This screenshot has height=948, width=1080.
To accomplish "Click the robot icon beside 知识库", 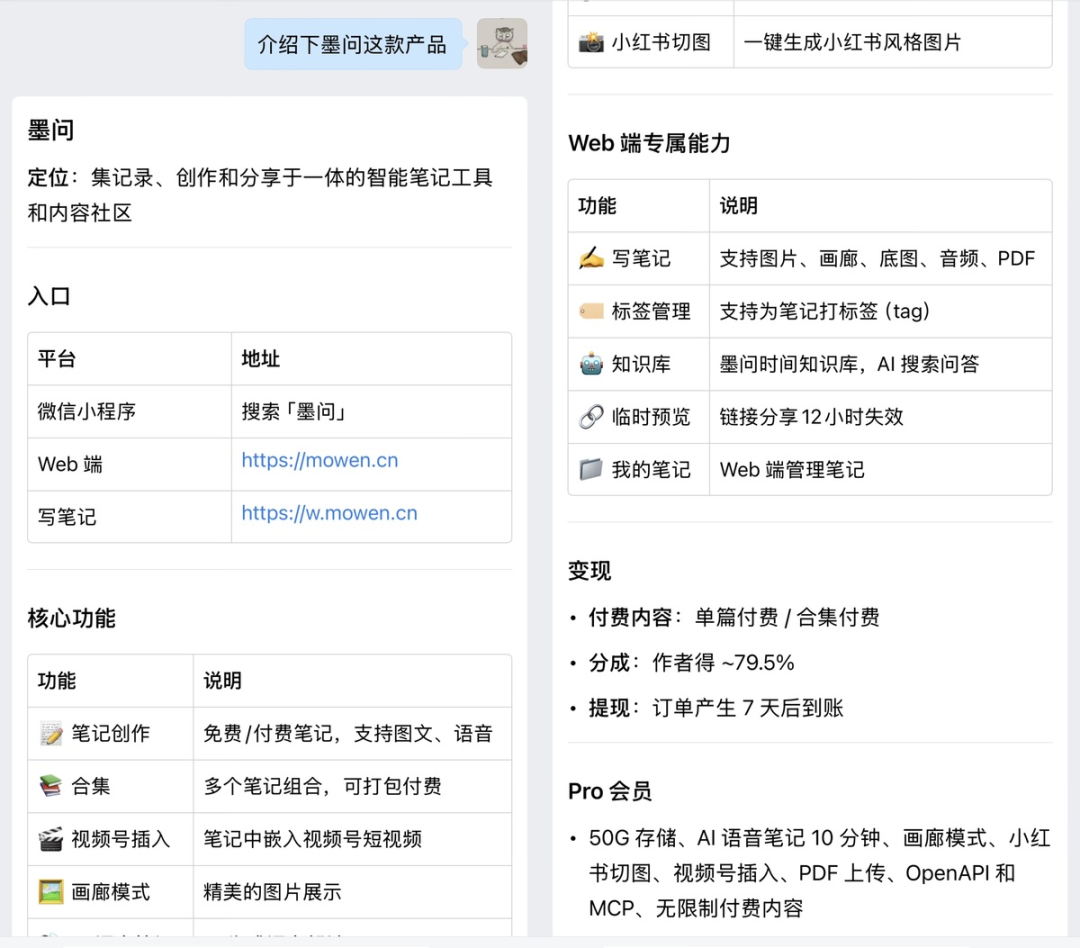I will click(x=591, y=364).
